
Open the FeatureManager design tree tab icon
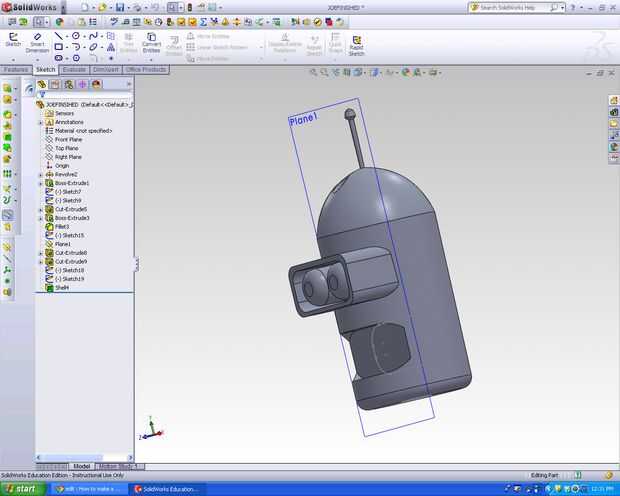coord(42,85)
